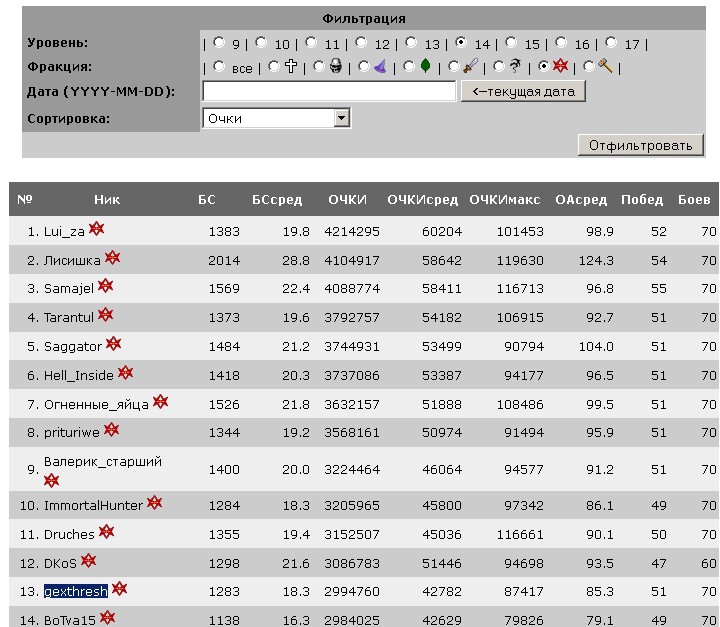Click the Ник column header

pos(107,199)
